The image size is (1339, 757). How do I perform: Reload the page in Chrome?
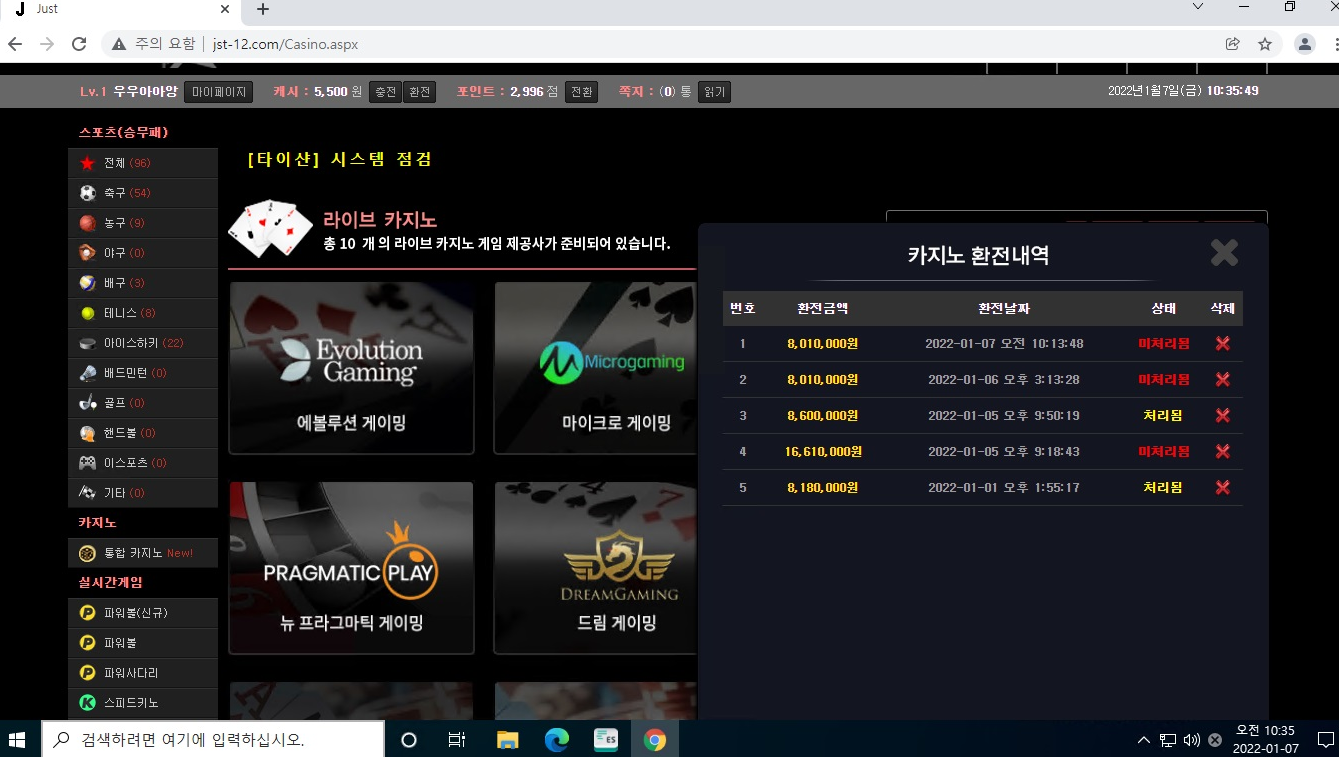pyautogui.click(x=79, y=44)
